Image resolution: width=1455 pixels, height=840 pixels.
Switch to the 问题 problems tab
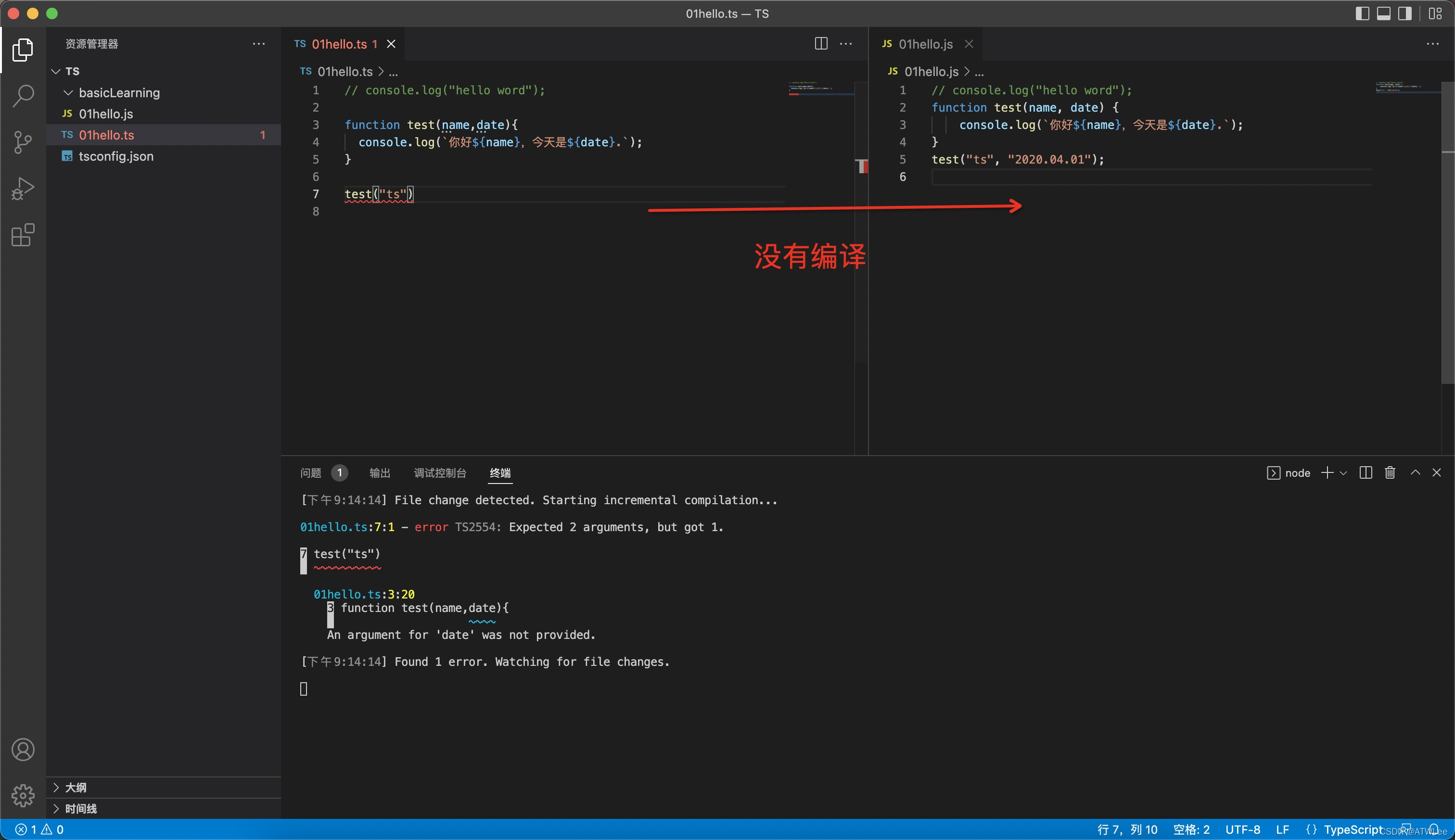click(311, 473)
